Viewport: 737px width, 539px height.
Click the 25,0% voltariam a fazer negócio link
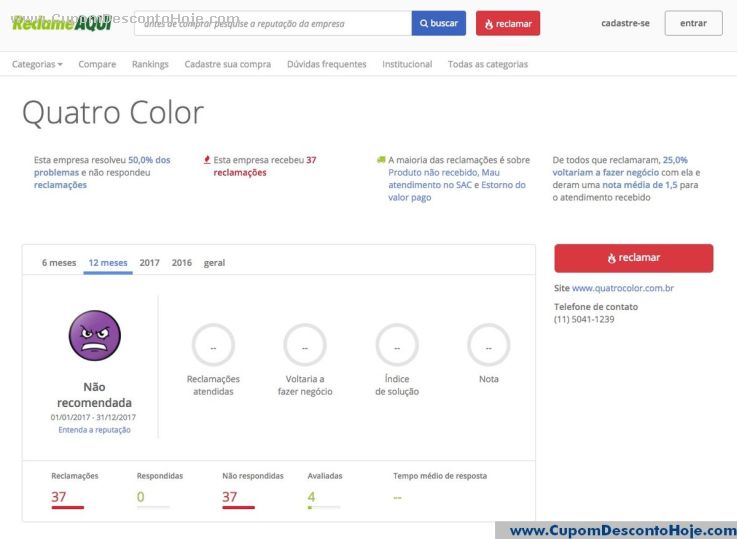(x=620, y=166)
